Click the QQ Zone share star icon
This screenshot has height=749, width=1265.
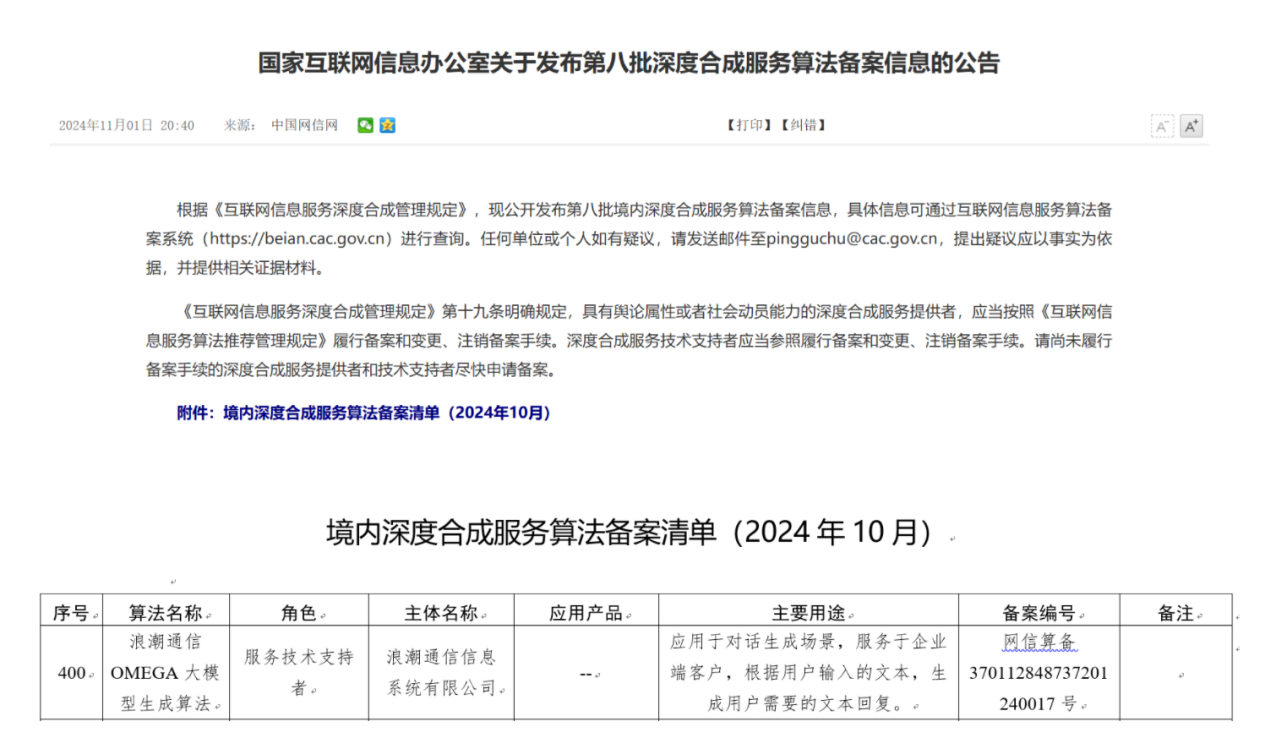387,125
